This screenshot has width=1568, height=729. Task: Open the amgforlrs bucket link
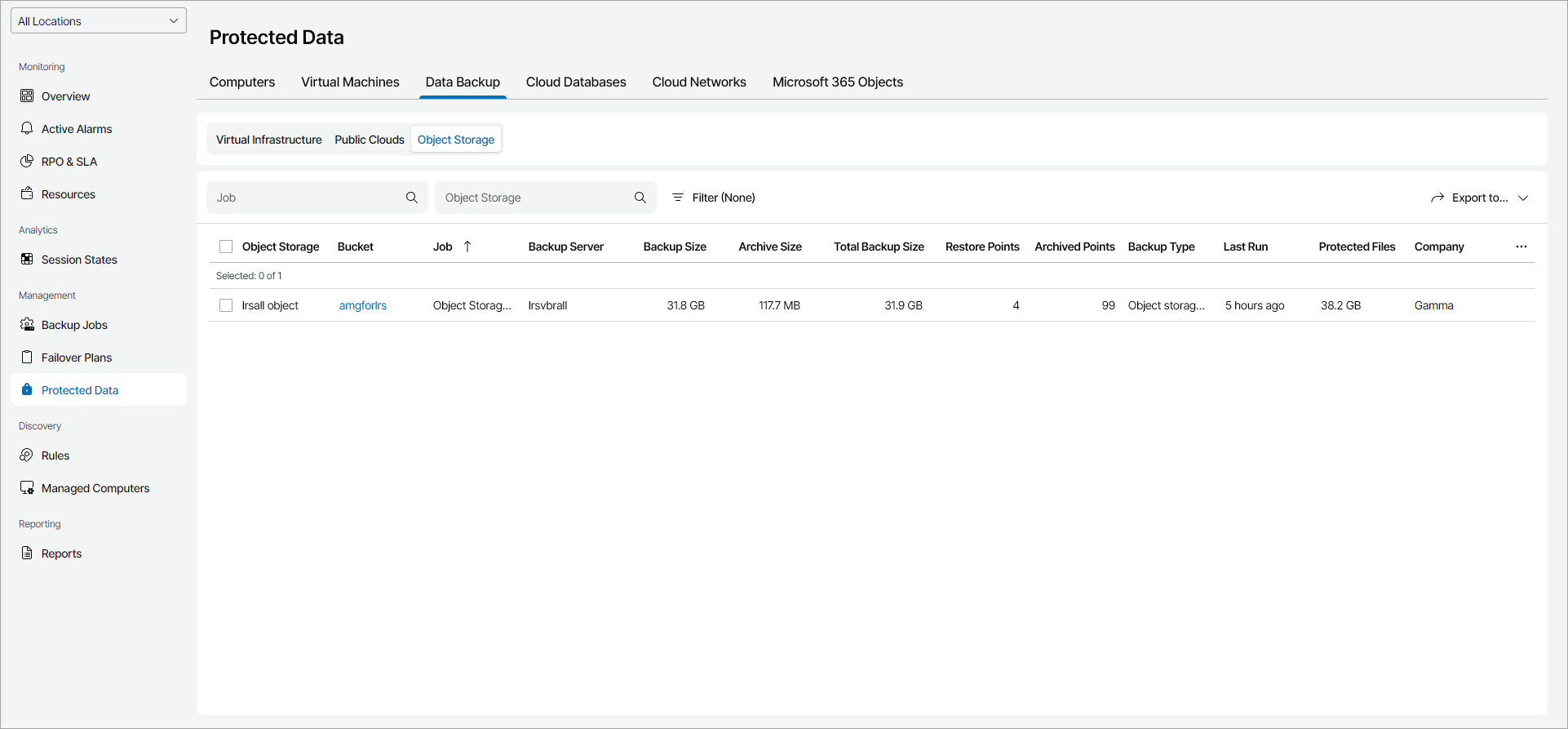coord(363,305)
